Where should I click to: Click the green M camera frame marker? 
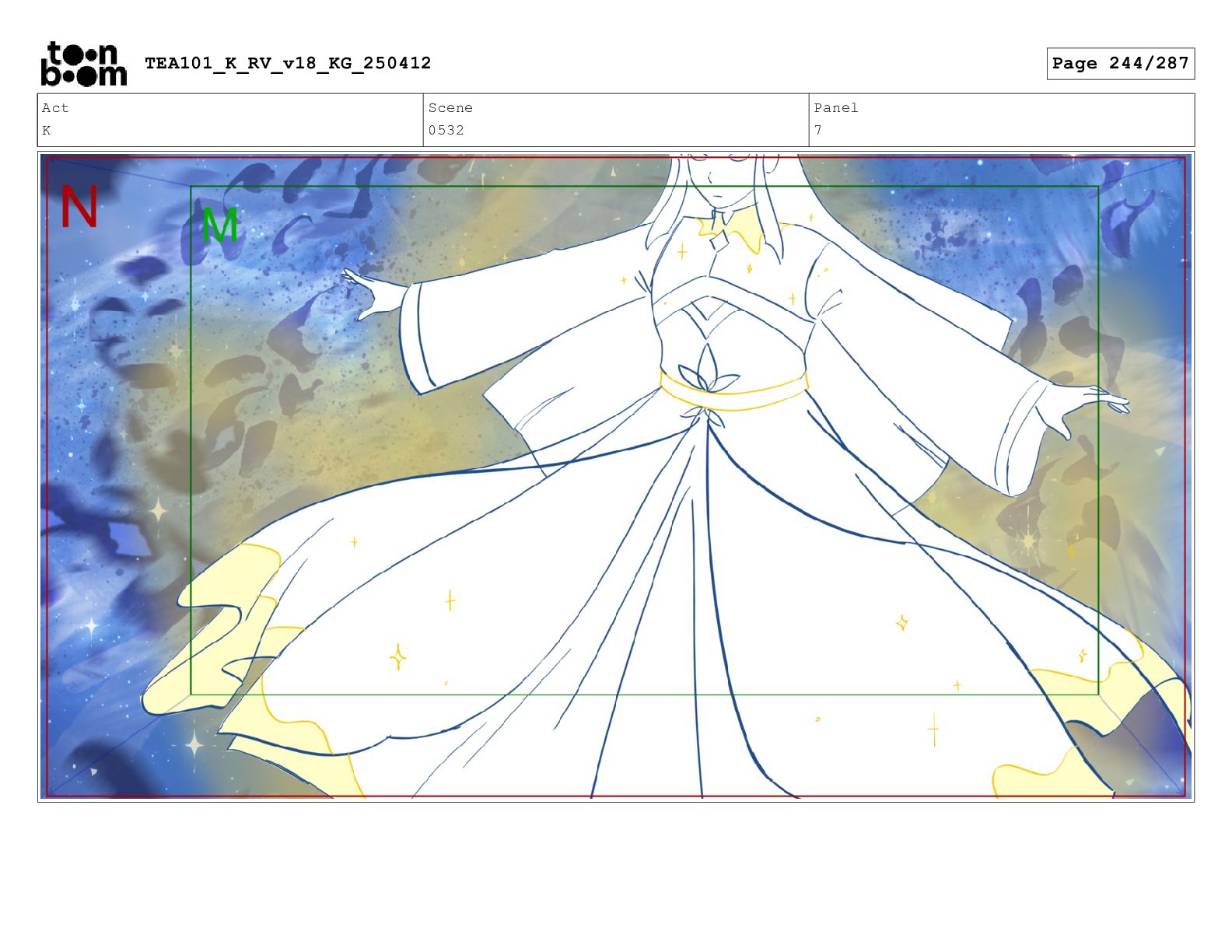(219, 226)
